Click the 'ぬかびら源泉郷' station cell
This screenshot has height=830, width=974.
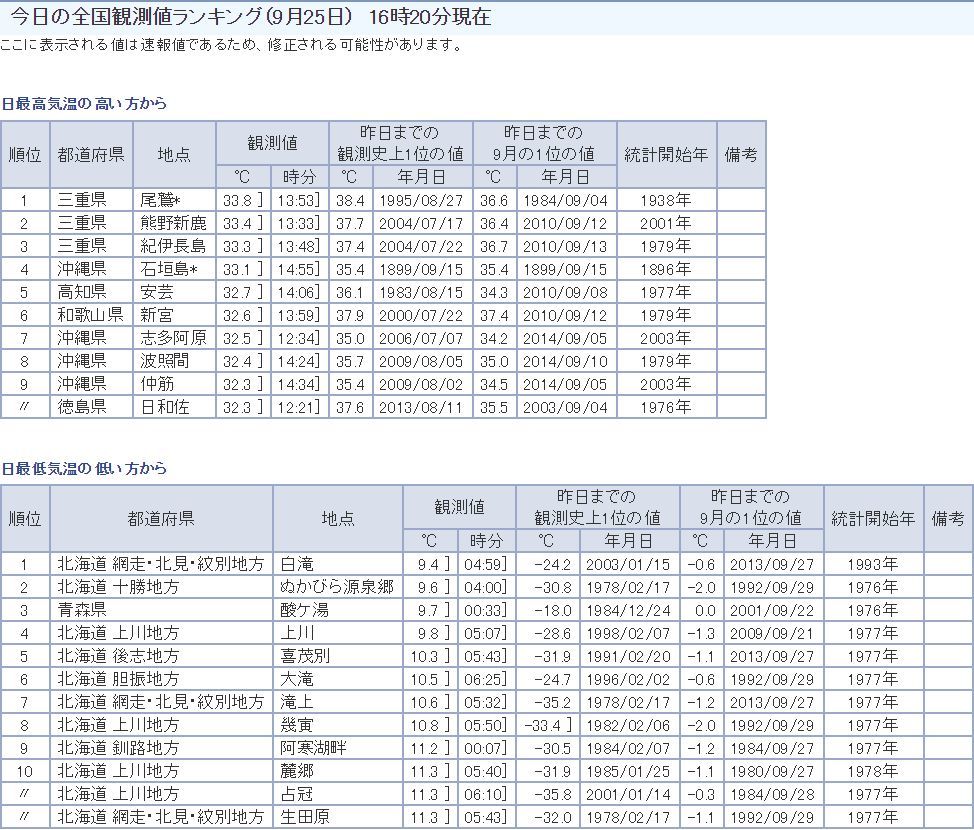pos(338,587)
